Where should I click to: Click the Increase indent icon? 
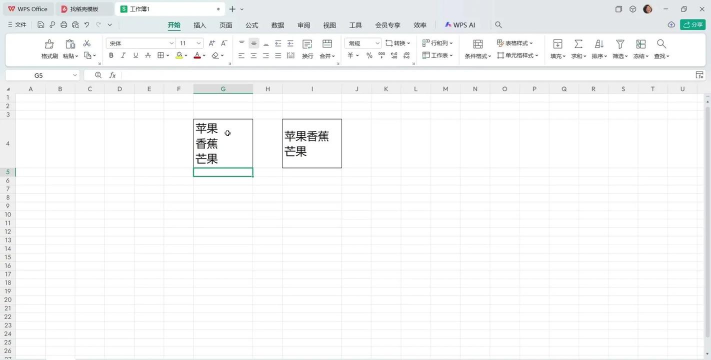[x=290, y=44]
